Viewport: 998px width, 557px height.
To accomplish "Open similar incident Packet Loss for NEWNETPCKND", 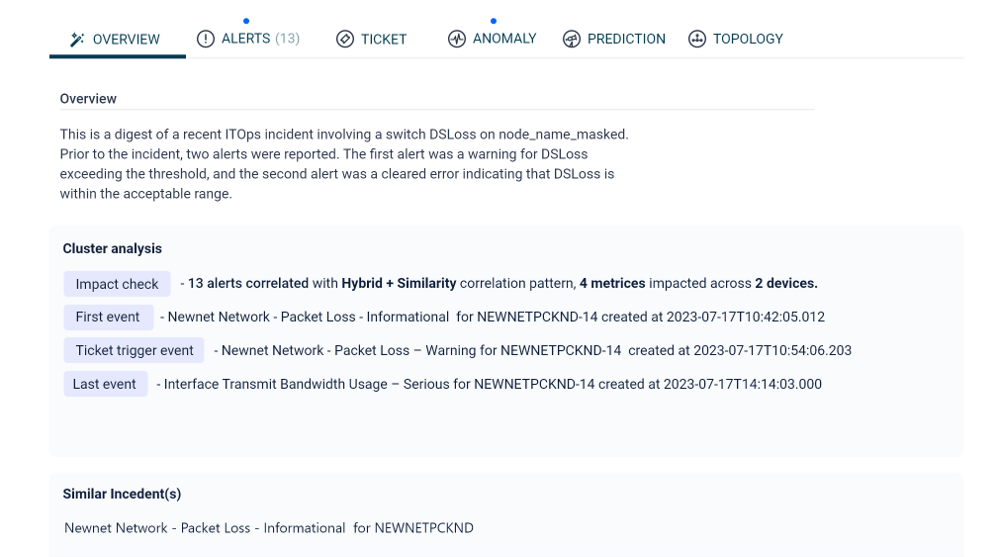I will click(x=268, y=528).
